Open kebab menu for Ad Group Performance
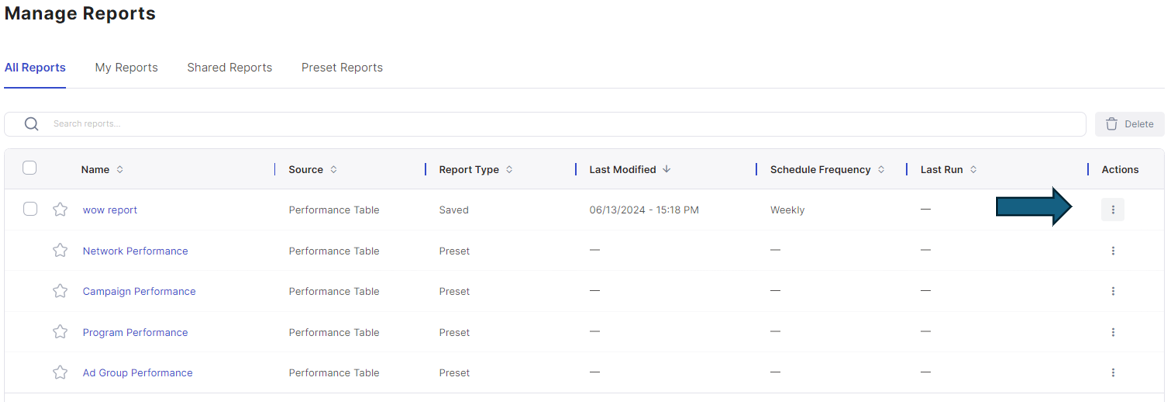This screenshot has width=1173, height=402. 1112,372
